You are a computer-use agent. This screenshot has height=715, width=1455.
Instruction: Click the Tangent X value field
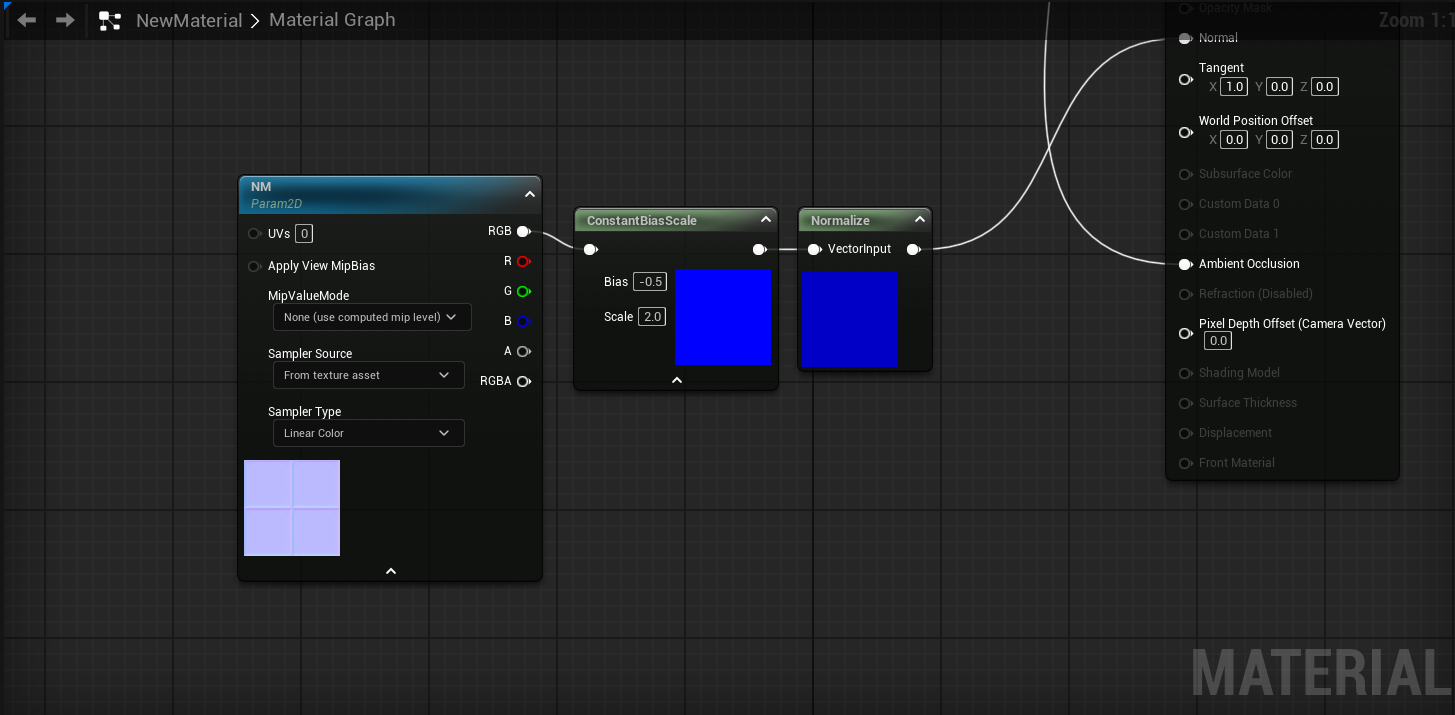1234,87
